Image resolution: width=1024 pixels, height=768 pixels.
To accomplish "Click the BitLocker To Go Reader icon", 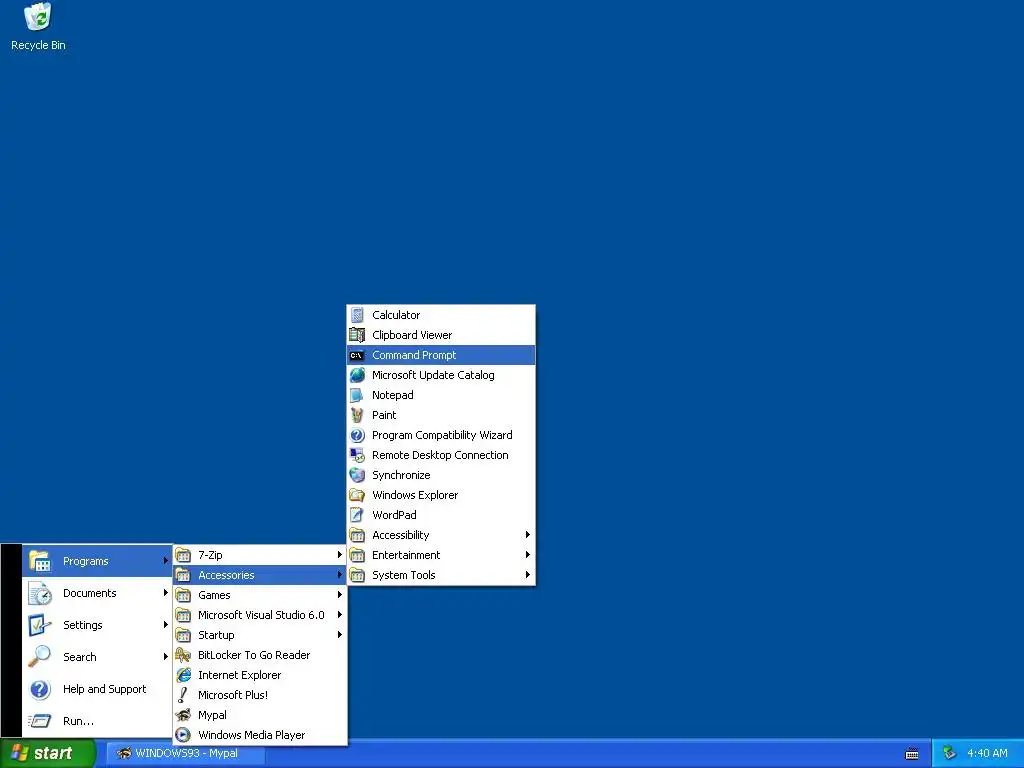I will [184, 655].
